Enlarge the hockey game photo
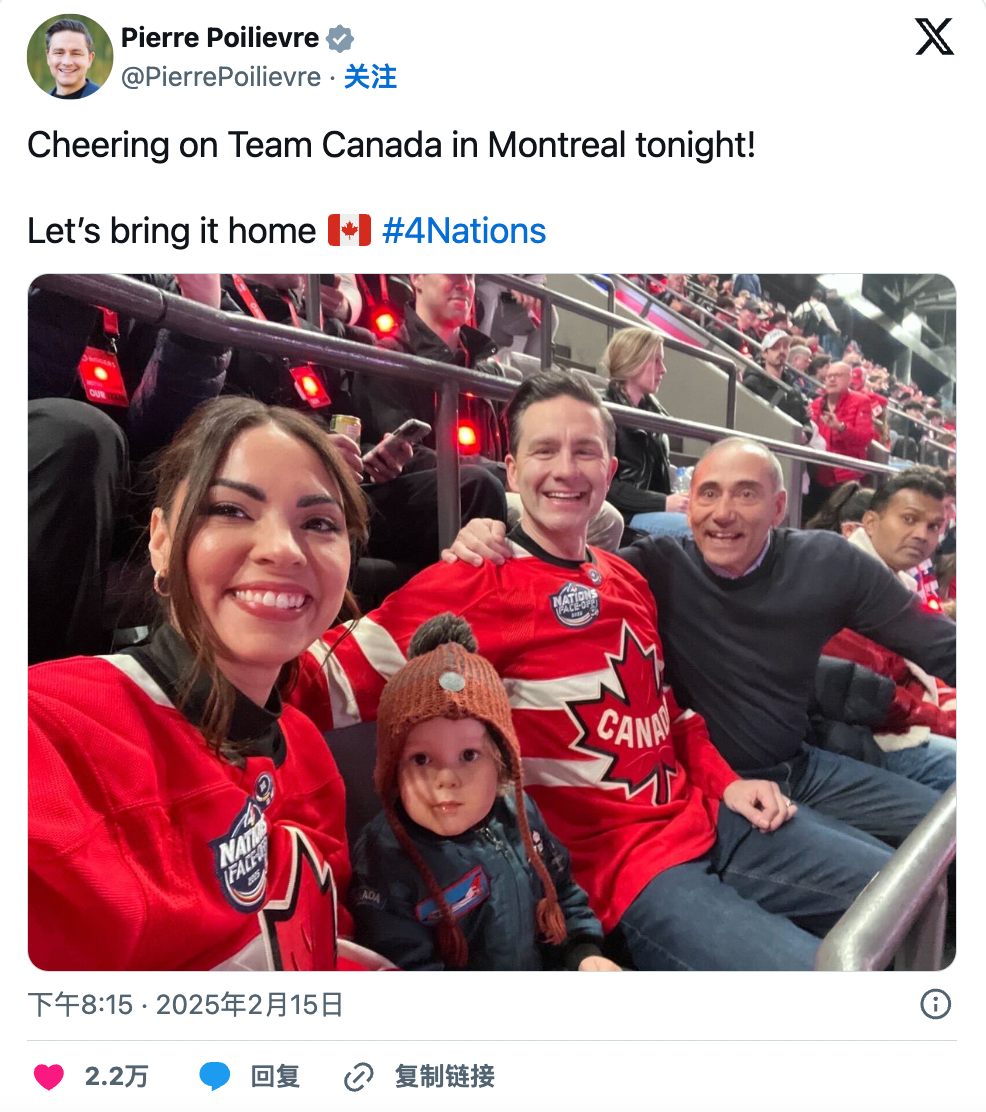 point(492,622)
